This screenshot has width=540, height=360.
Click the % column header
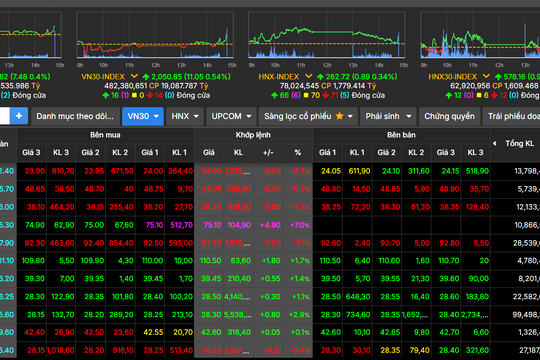pos(298,152)
